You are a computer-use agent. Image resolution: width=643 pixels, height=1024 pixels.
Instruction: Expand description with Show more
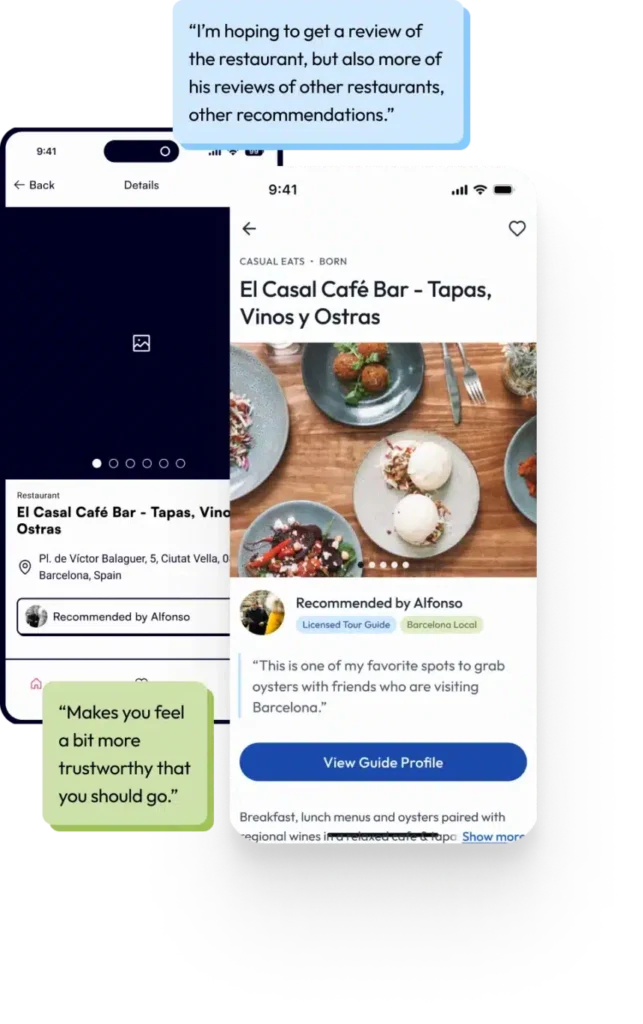(x=493, y=837)
